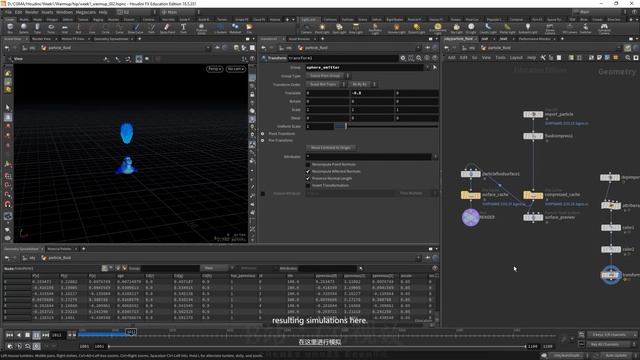Select the Sphere shelf tool
The height and width of the screenshot is (360, 640).
[x=24, y=29]
